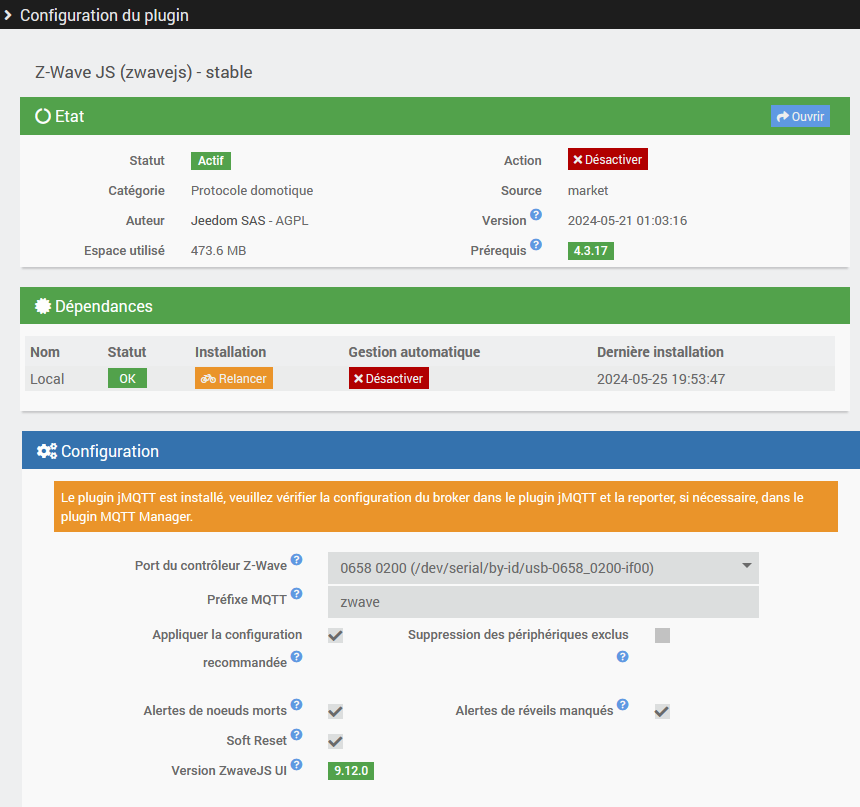Click the Relancer dependencies installation button
Viewport: 860px width, 807px height.
coord(234,379)
